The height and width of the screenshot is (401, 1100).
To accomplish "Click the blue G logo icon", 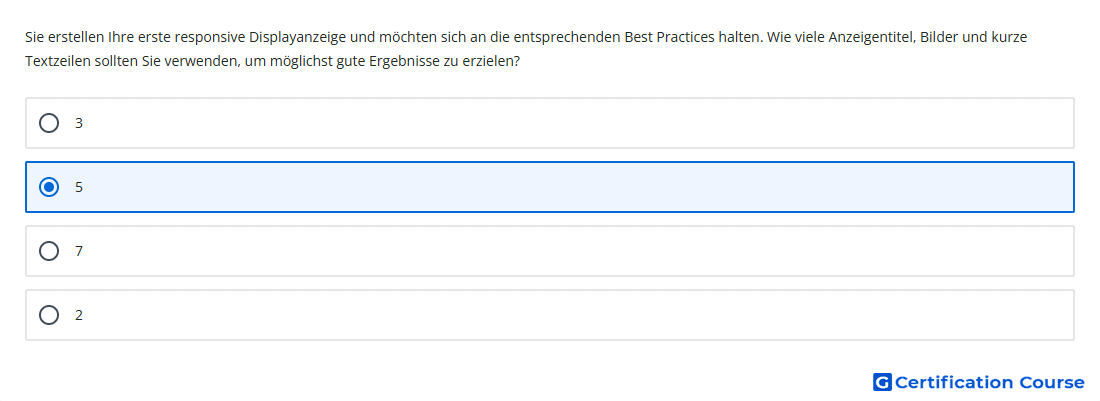I will coord(882,382).
